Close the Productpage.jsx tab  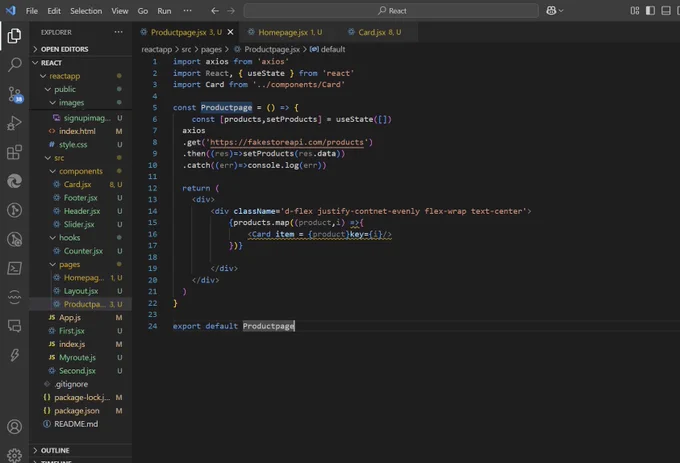point(230,32)
